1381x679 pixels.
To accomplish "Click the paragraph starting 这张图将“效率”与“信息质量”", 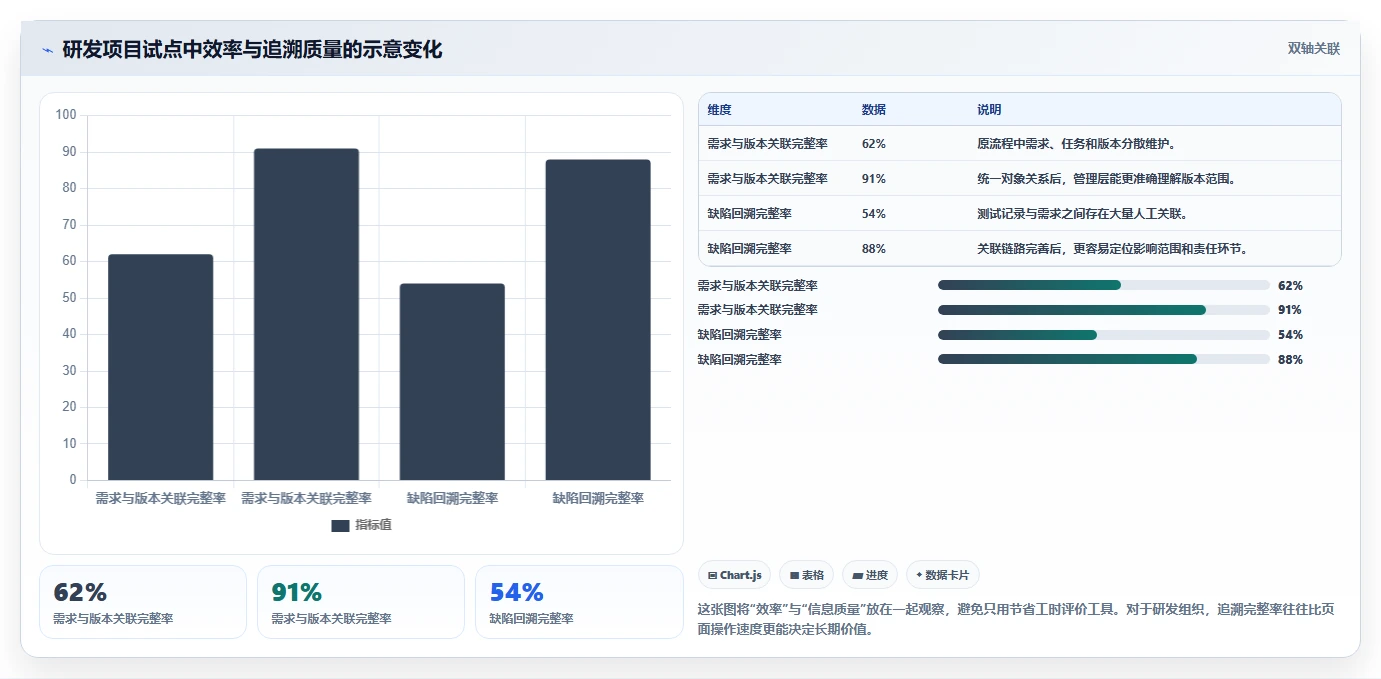I will (x=1015, y=619).
